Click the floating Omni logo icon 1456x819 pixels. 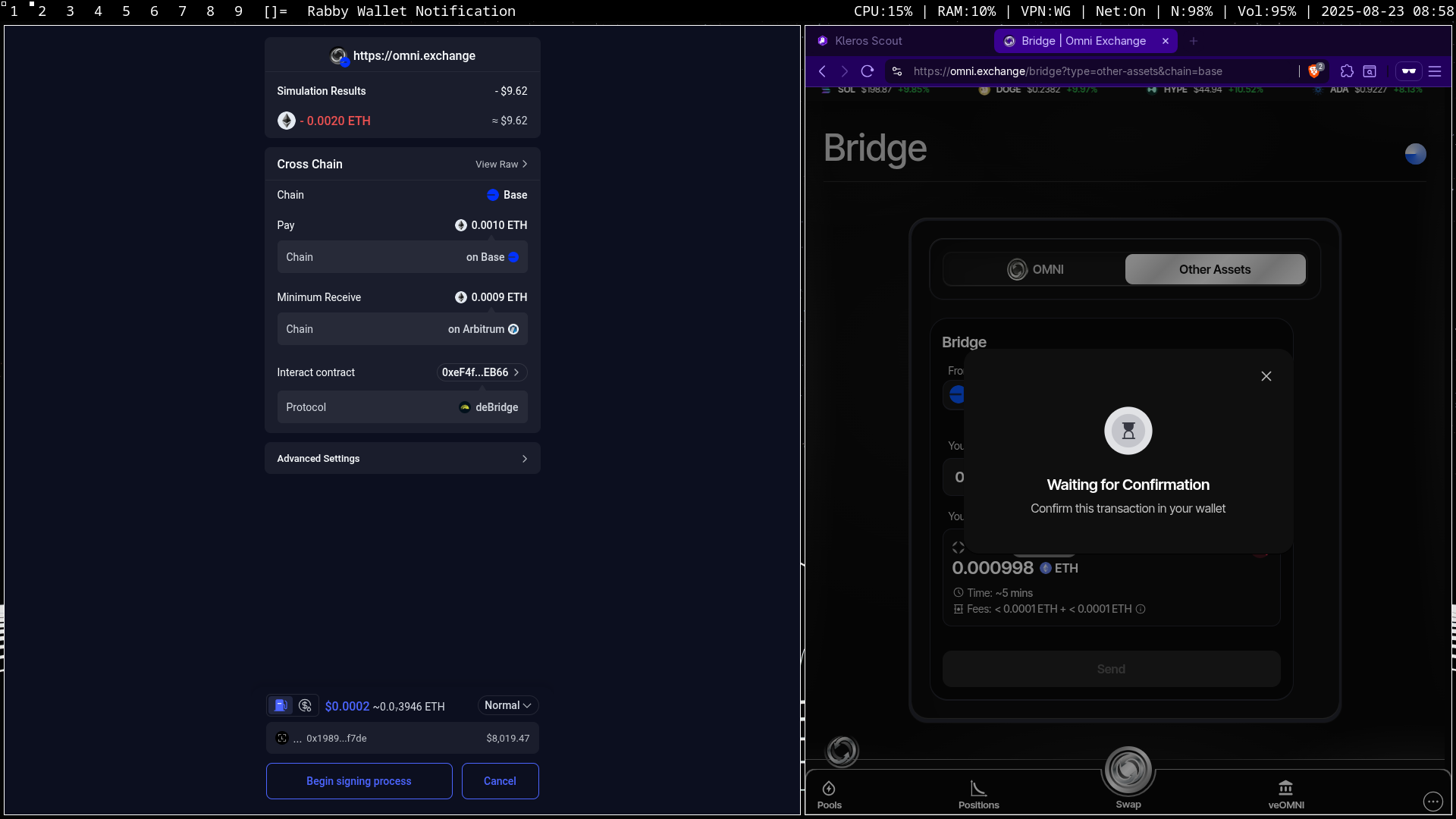(842, 751)
